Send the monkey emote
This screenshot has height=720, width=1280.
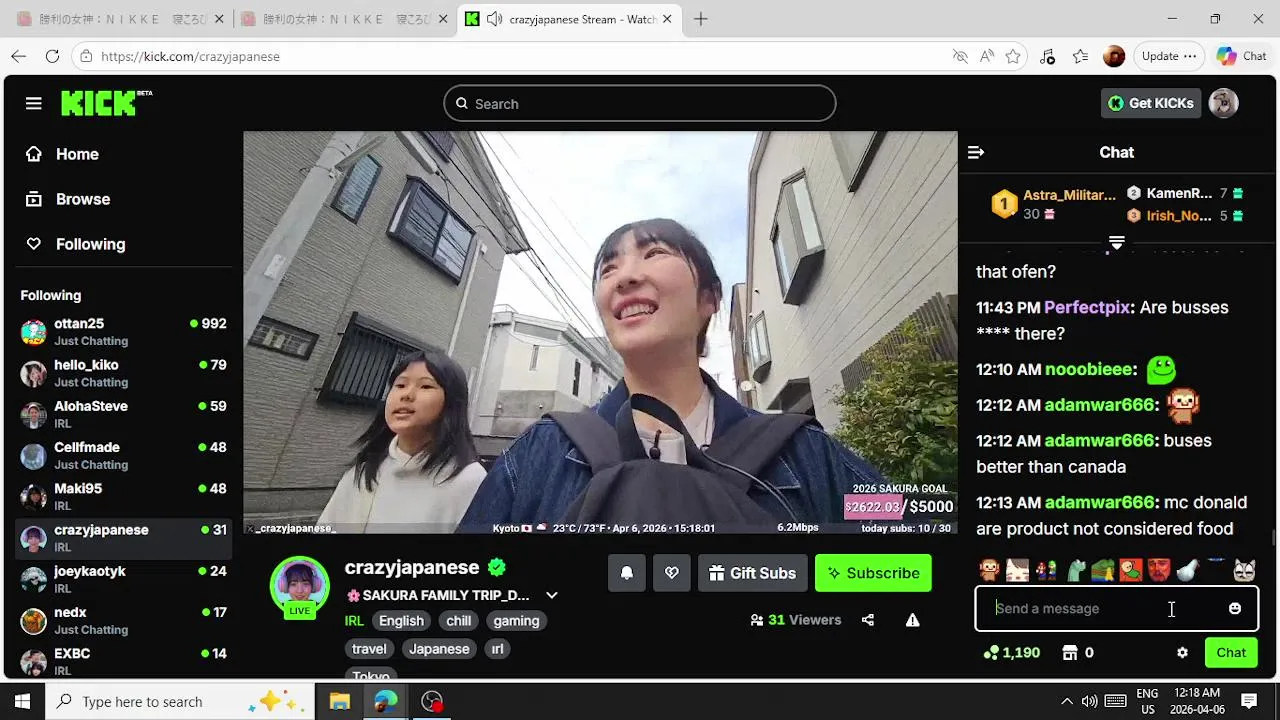click(x=989, y=571)
